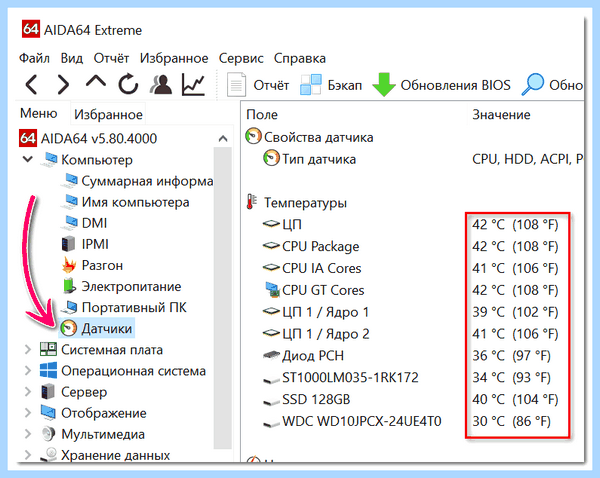Click the Разгон flame icon
This screenshot has height=478, width=600.
(x=69, y=265)
